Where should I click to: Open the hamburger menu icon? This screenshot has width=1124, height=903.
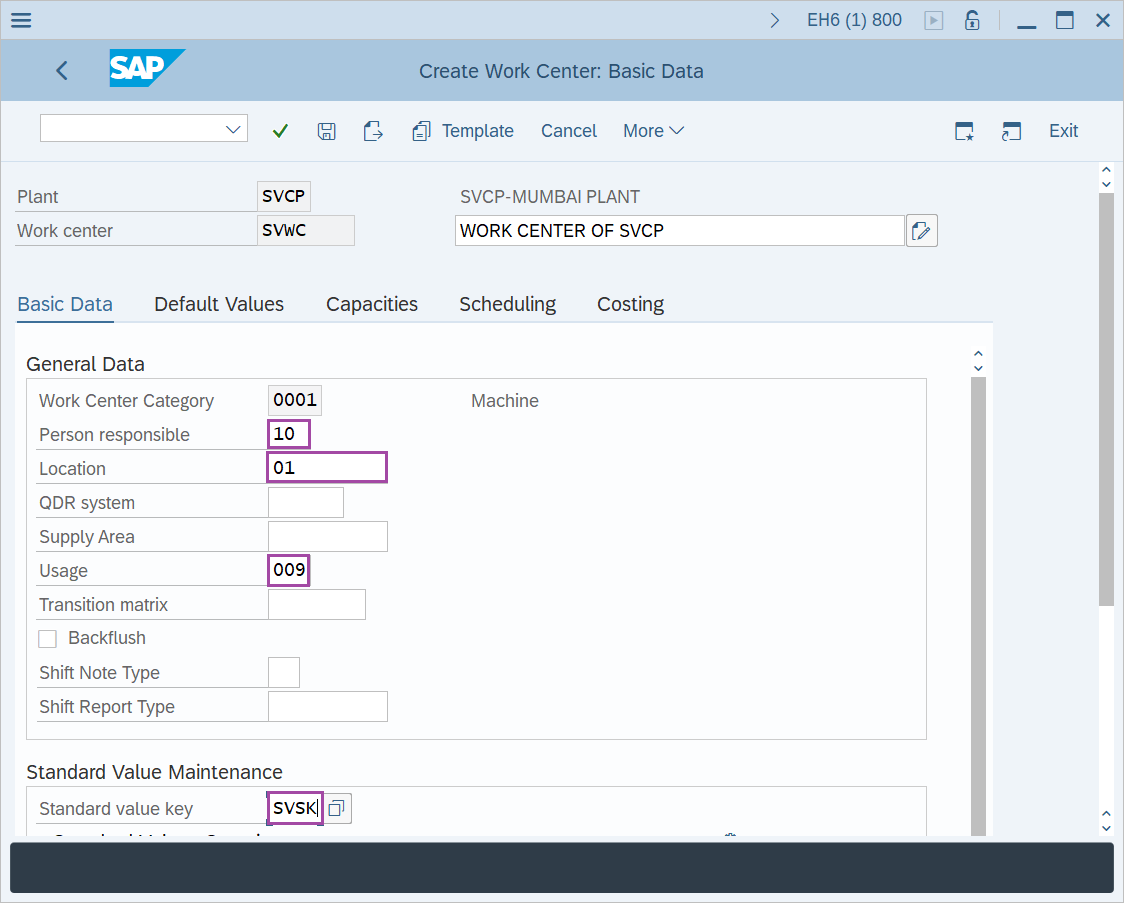[x=20, y=20]
